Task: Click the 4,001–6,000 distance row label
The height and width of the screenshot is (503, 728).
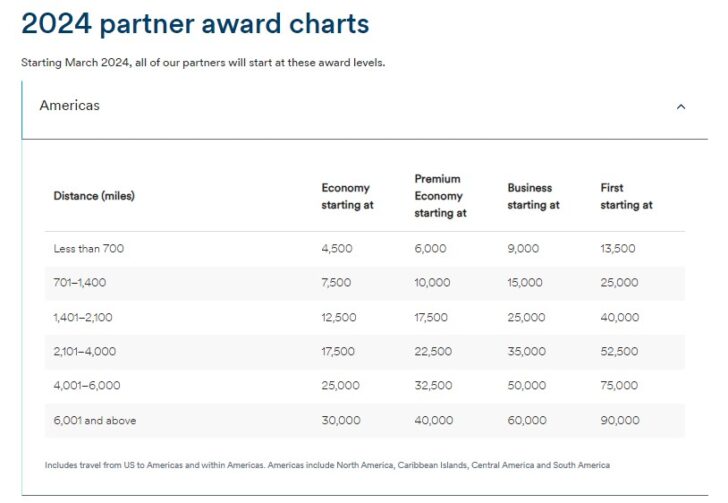Action: [87, 385]
